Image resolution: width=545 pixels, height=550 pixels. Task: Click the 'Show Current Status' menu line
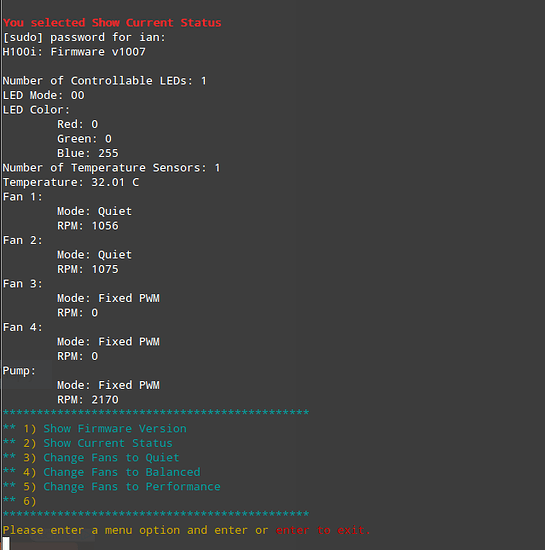pyautogui.click(x=88, y=443)
